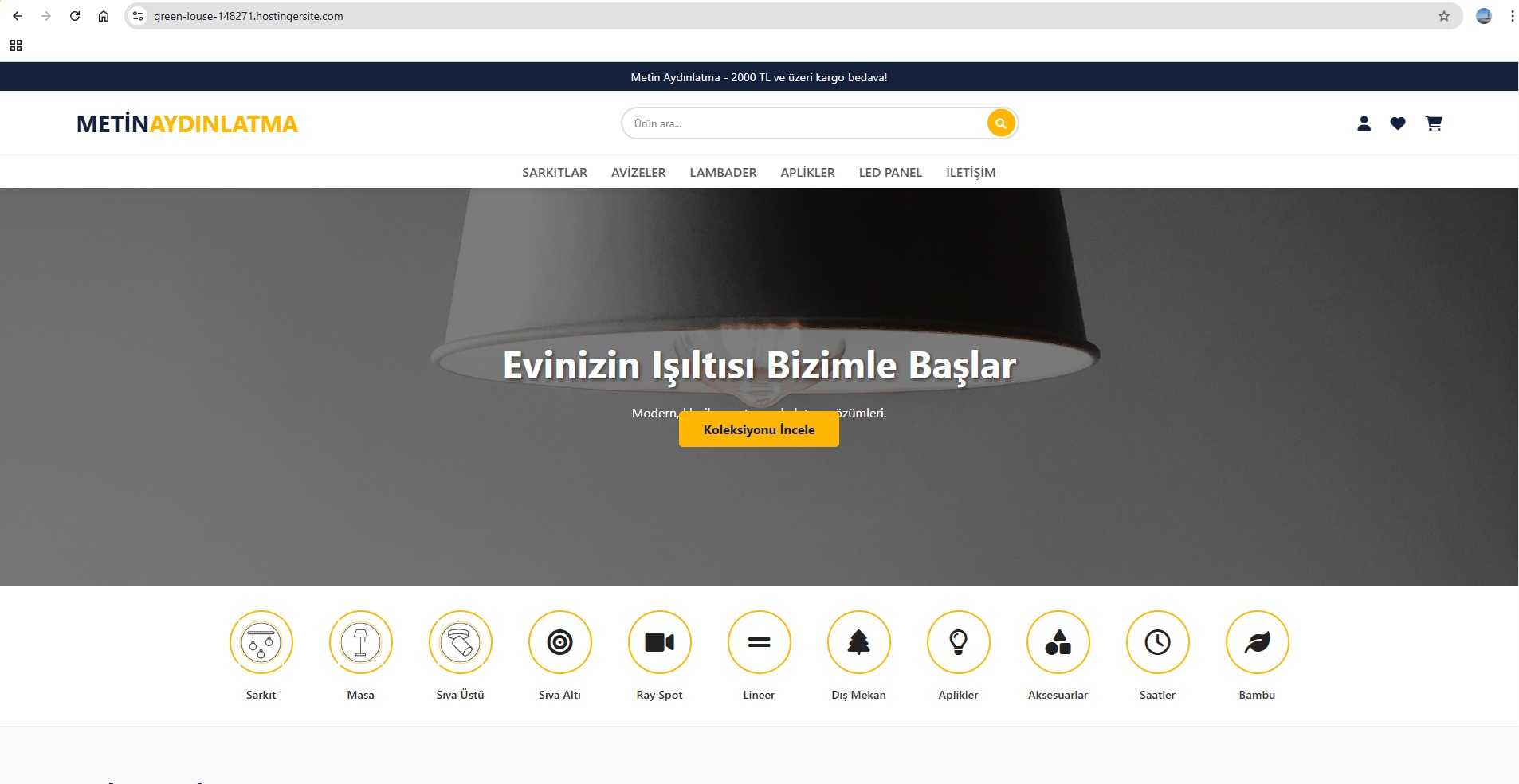Viewport: 1519px width, 784px height.
Task: Switch to the AVİZELER section
Action: pyautogui.click(x=638, y=172)
